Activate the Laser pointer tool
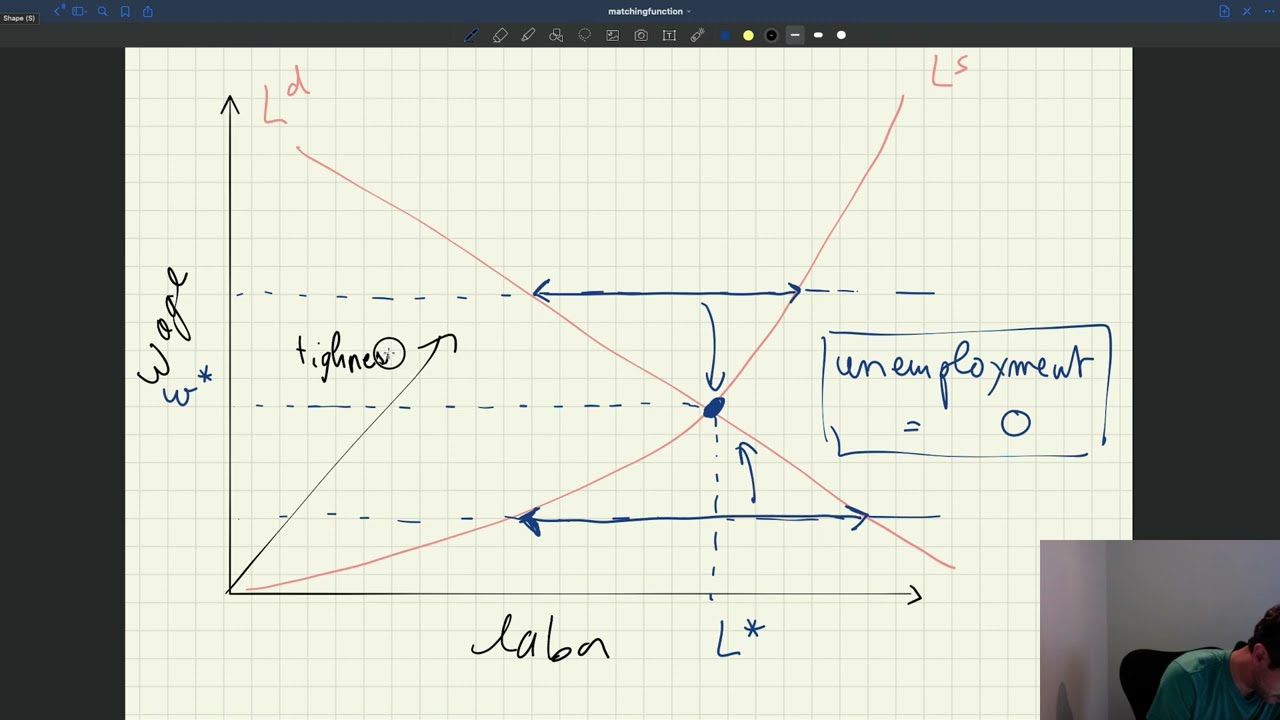This screenshot has height=720, width=1280. tap(698, 35)
